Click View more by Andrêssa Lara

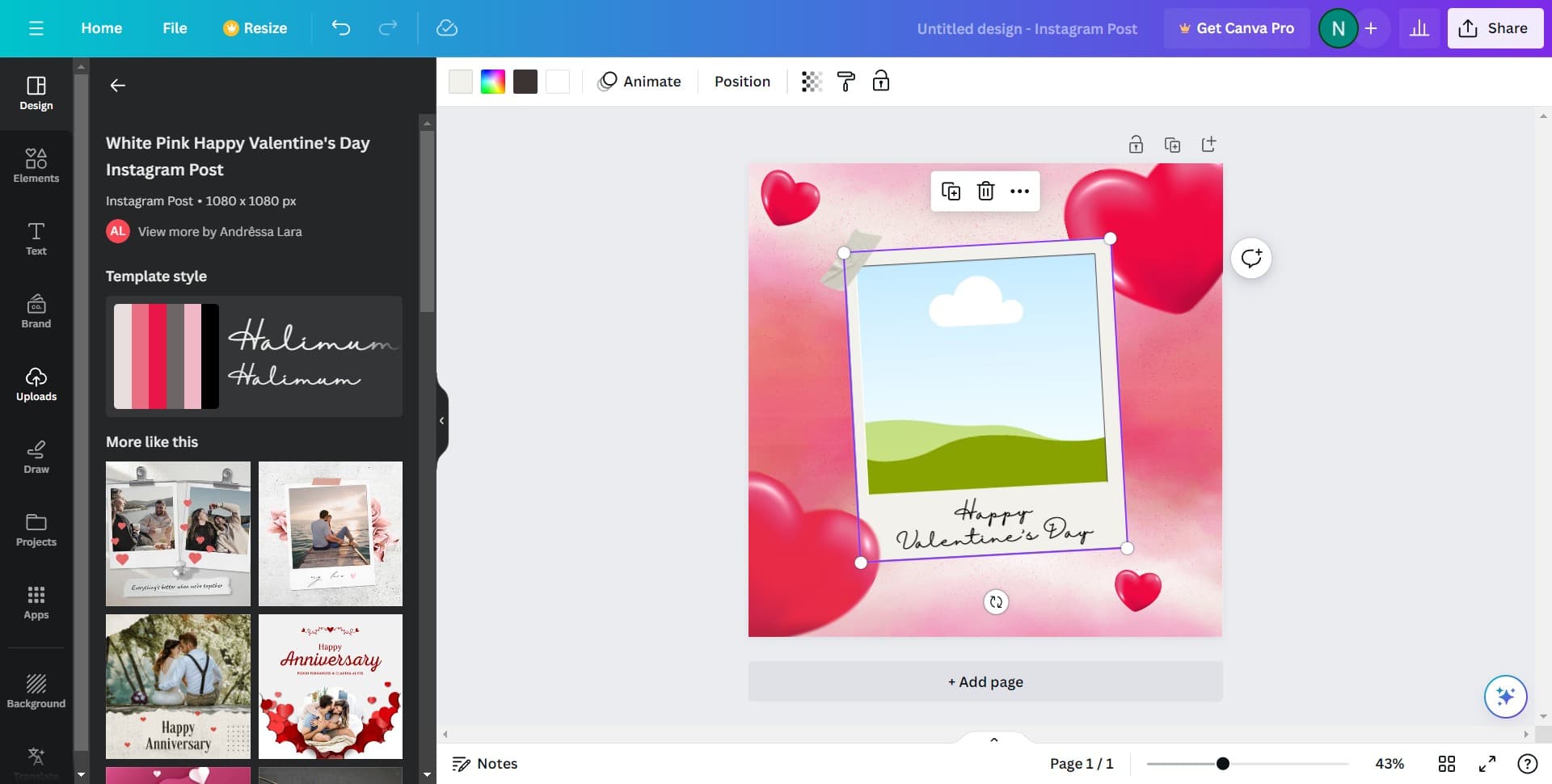click(219, 231)
